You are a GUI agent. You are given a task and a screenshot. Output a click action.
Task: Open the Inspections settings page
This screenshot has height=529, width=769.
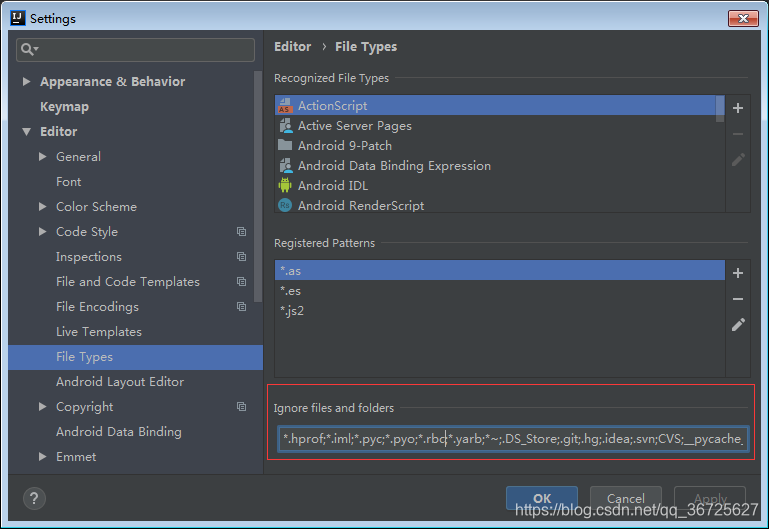pyautogui.click(x=89, y=256)
